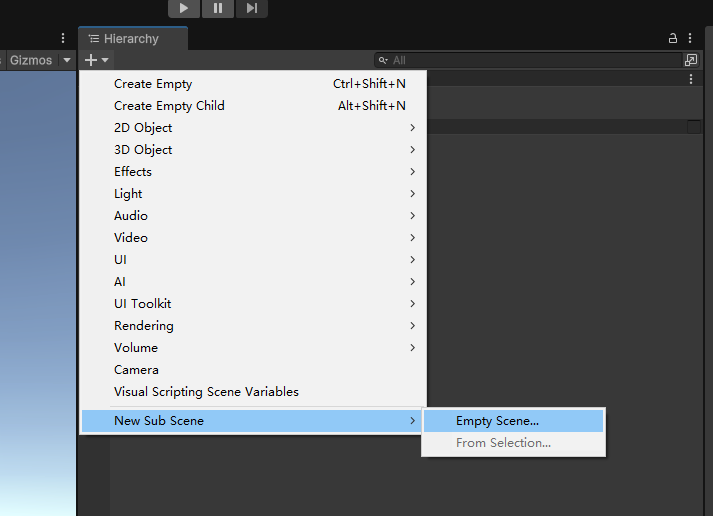Image resolution: width=713 pixels, height=516 pixels.
Task: Click the Gizmos toggle button
Action: point(31,60)
